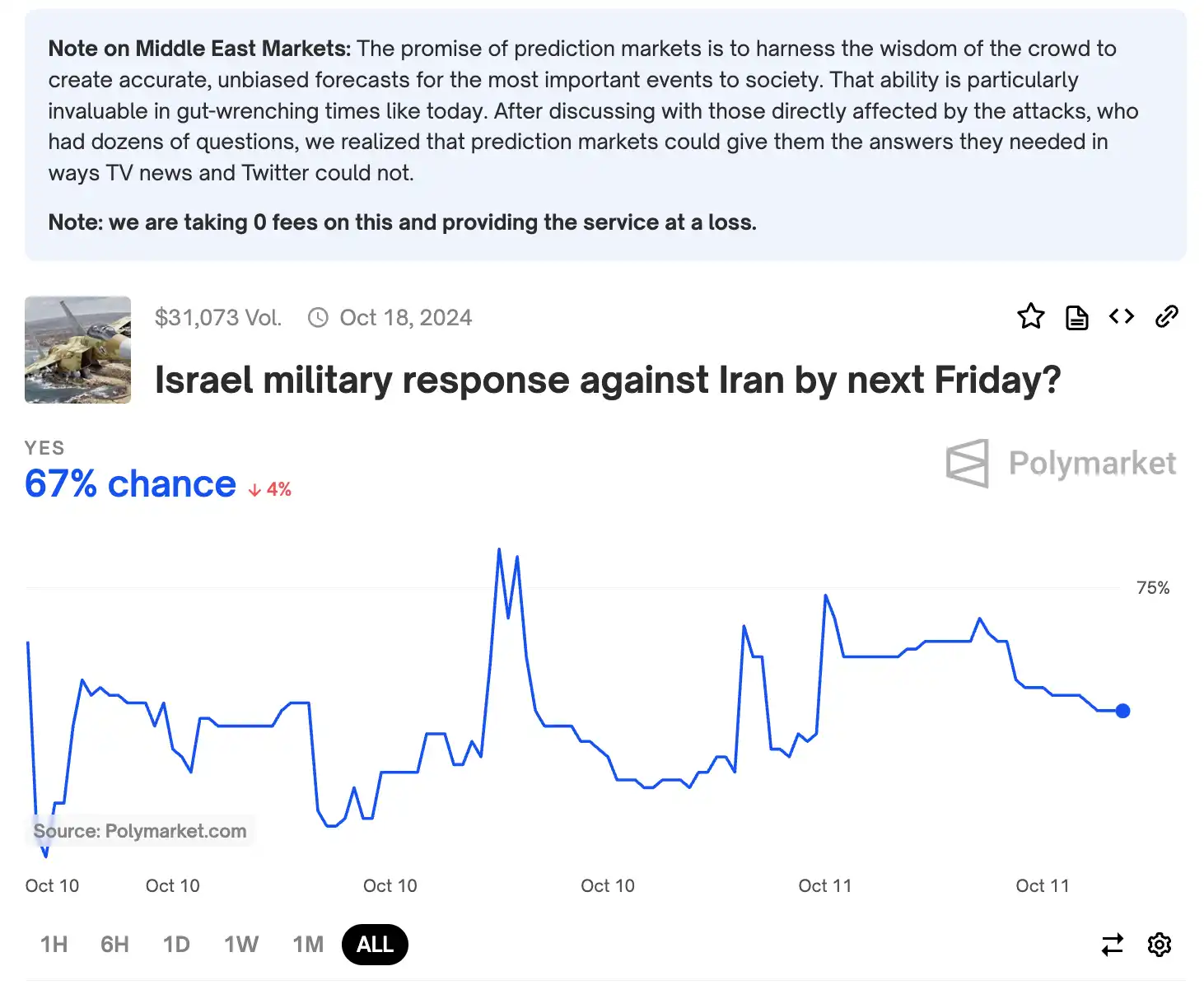The image size is (1204, 985).
Task: Click the swap arrows chart icon
Action: click(1113, 944)
